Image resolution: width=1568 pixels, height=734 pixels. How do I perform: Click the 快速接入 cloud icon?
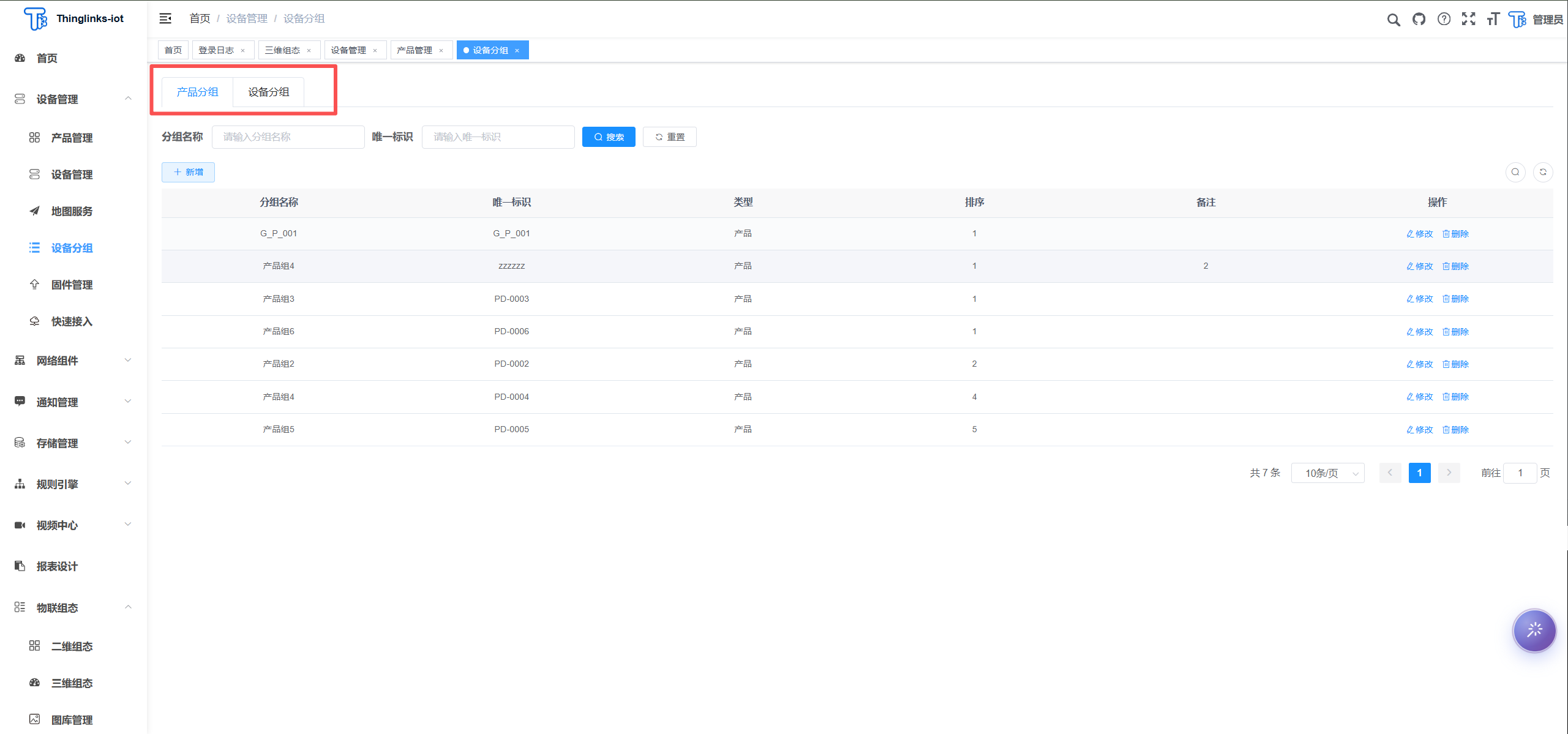click(34, 321)
